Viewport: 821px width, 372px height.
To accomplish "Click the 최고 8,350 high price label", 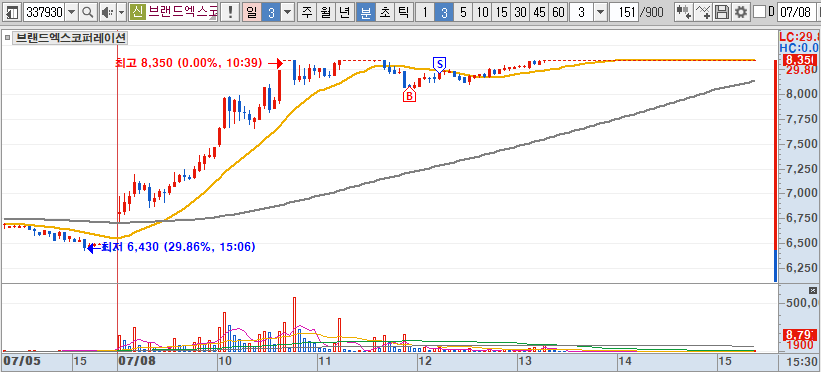I will coord(188,63).
